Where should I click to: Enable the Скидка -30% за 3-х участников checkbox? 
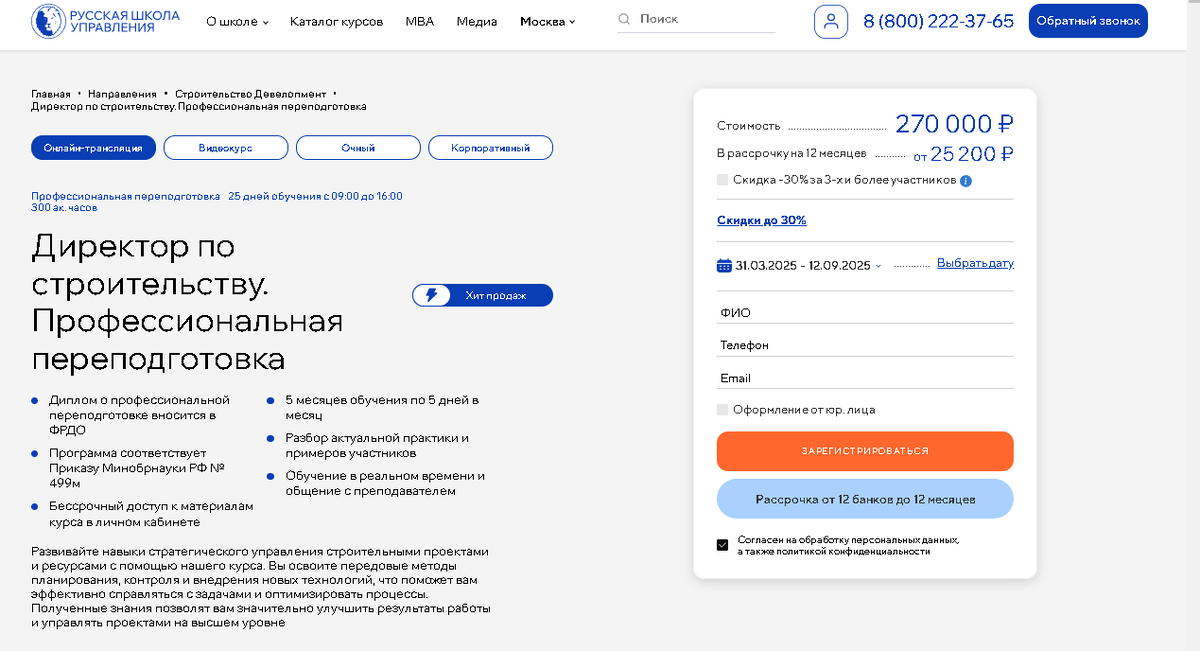[x=723, y=180]
